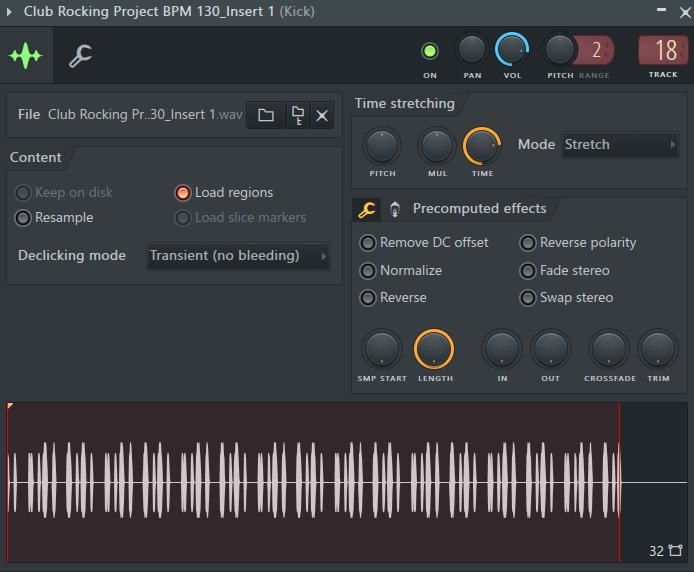Adjust the IN fade knob

pyautogui.click(x=502, y=349)
